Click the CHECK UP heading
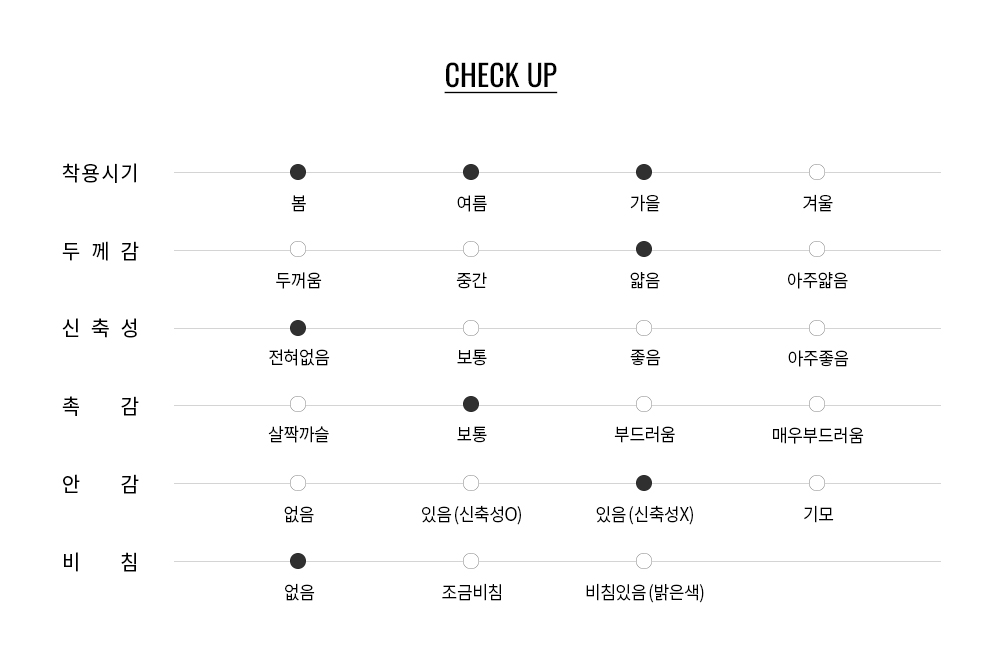This screenshot has width=1000, height=661. point(501,76)
